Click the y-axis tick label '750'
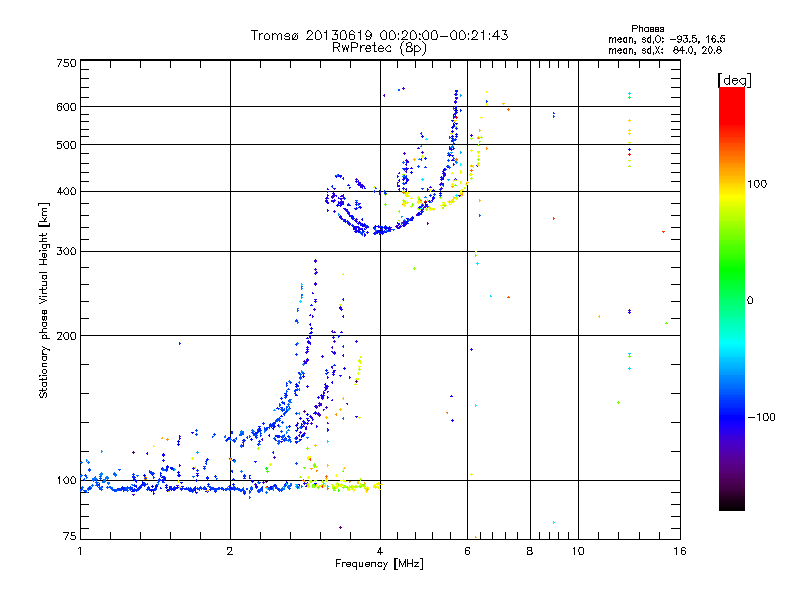 click(x=66, y=64)
